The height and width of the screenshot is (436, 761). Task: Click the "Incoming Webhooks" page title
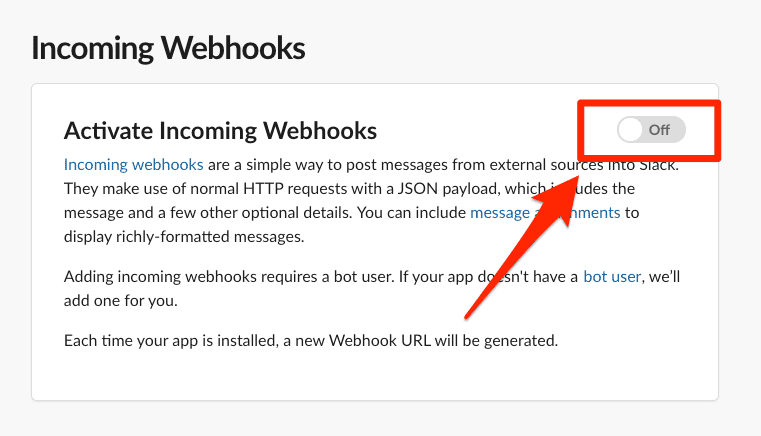point(168,48)
